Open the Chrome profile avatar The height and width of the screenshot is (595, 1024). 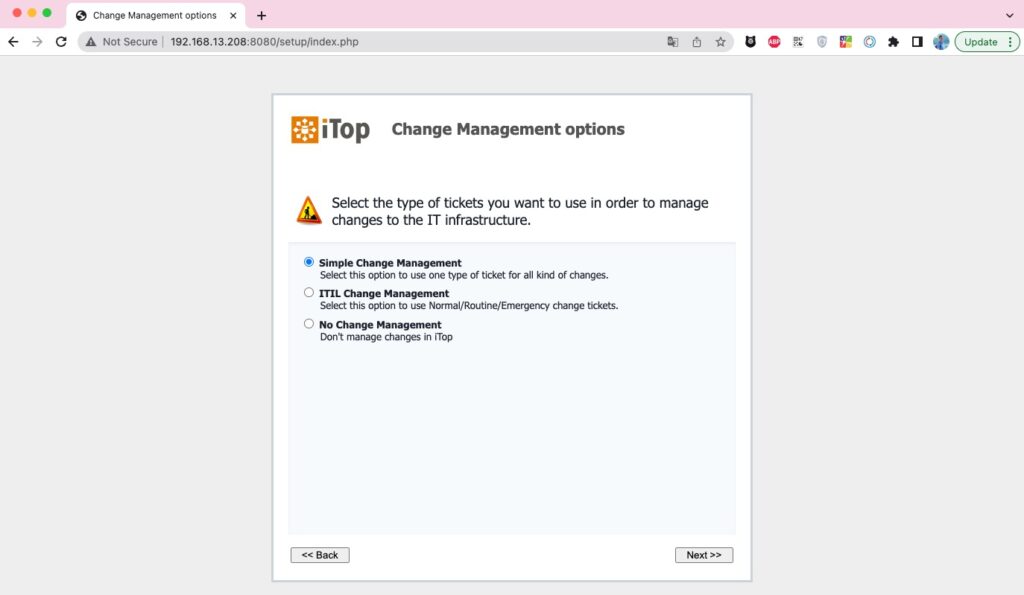click(x=941, y=42)
